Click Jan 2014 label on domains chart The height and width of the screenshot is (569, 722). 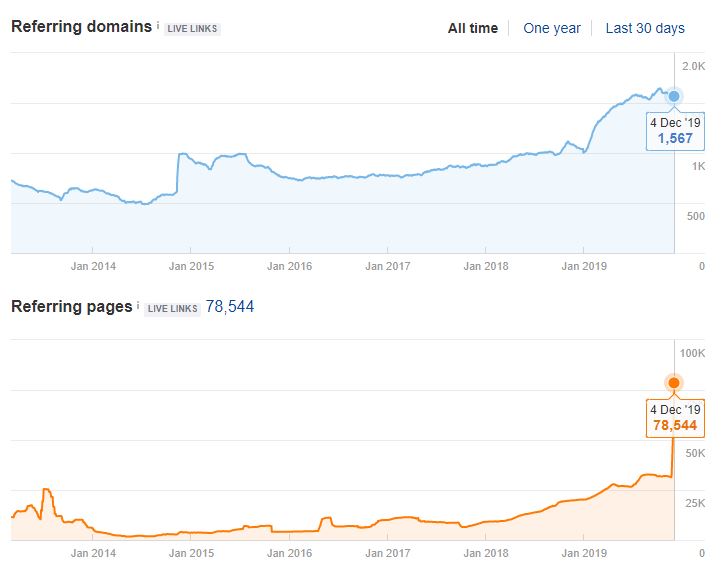tap(93, 266)
